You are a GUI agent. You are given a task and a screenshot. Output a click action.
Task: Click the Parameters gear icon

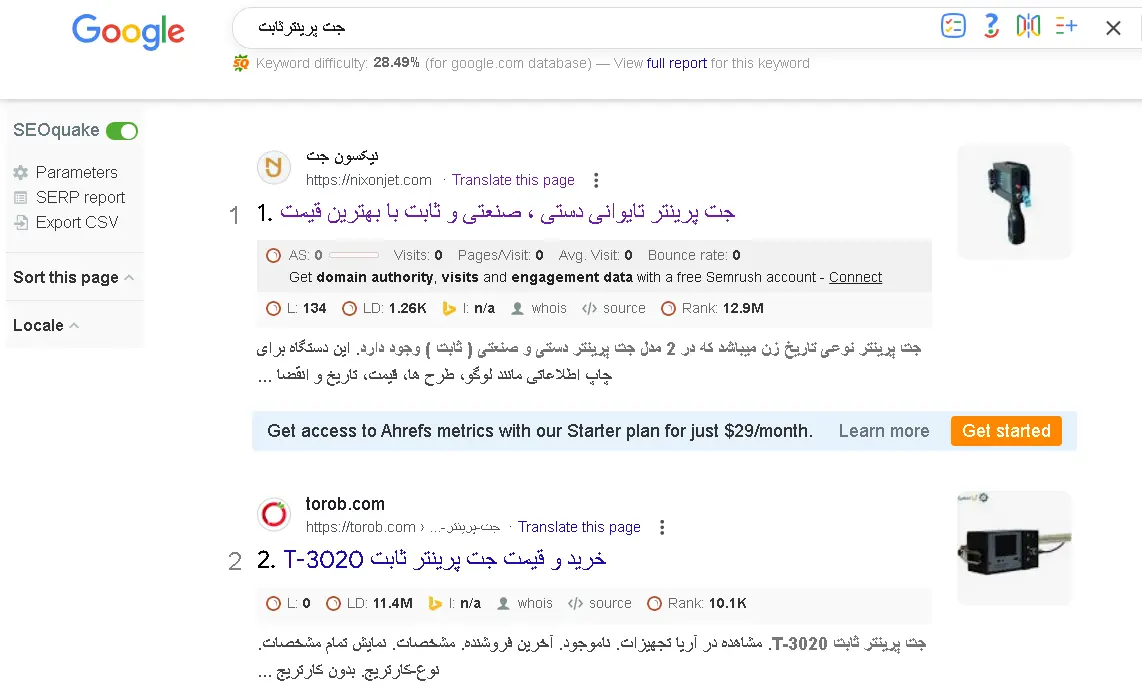[20, 173]
